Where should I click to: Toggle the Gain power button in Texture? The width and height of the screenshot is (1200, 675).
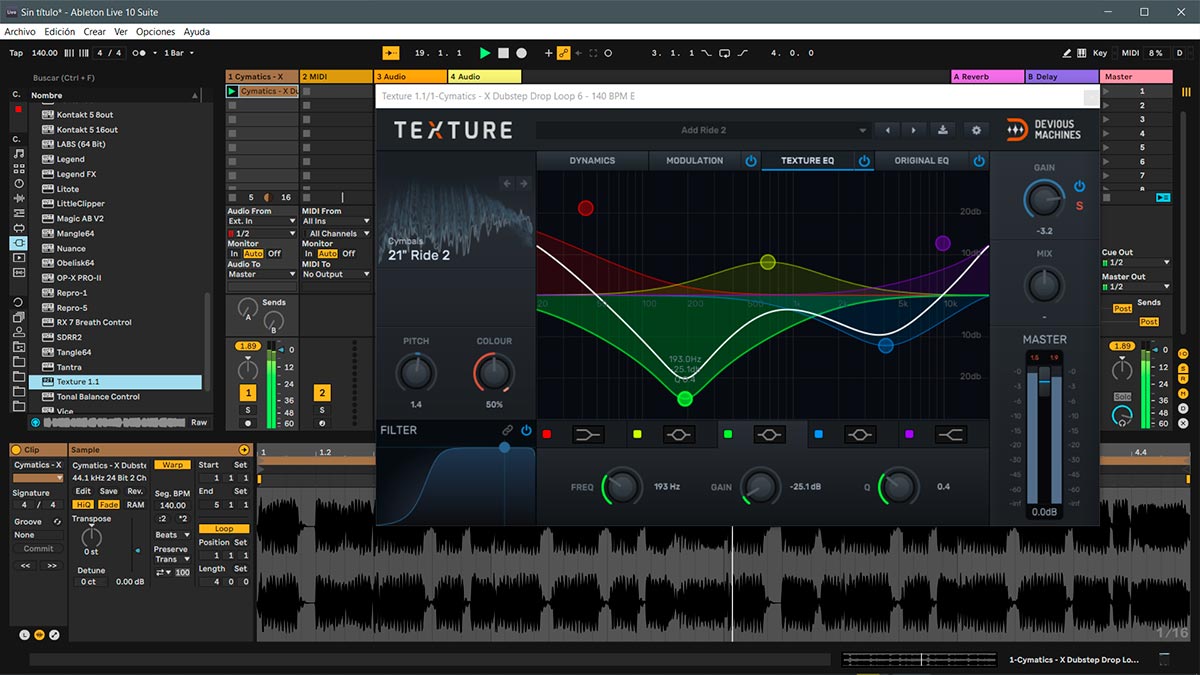pos(1079,186)
